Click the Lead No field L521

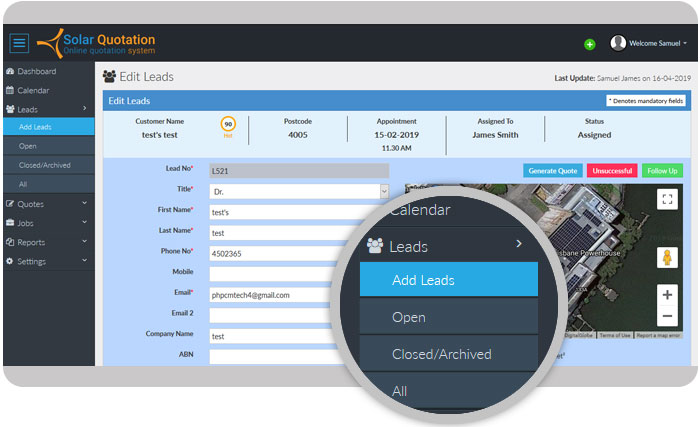(299, 171)
